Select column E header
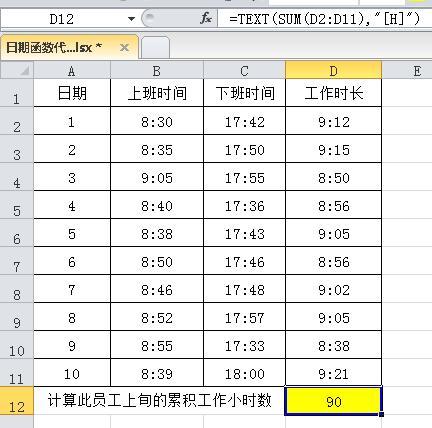432x428 pixels. click(x=407, y=70)
